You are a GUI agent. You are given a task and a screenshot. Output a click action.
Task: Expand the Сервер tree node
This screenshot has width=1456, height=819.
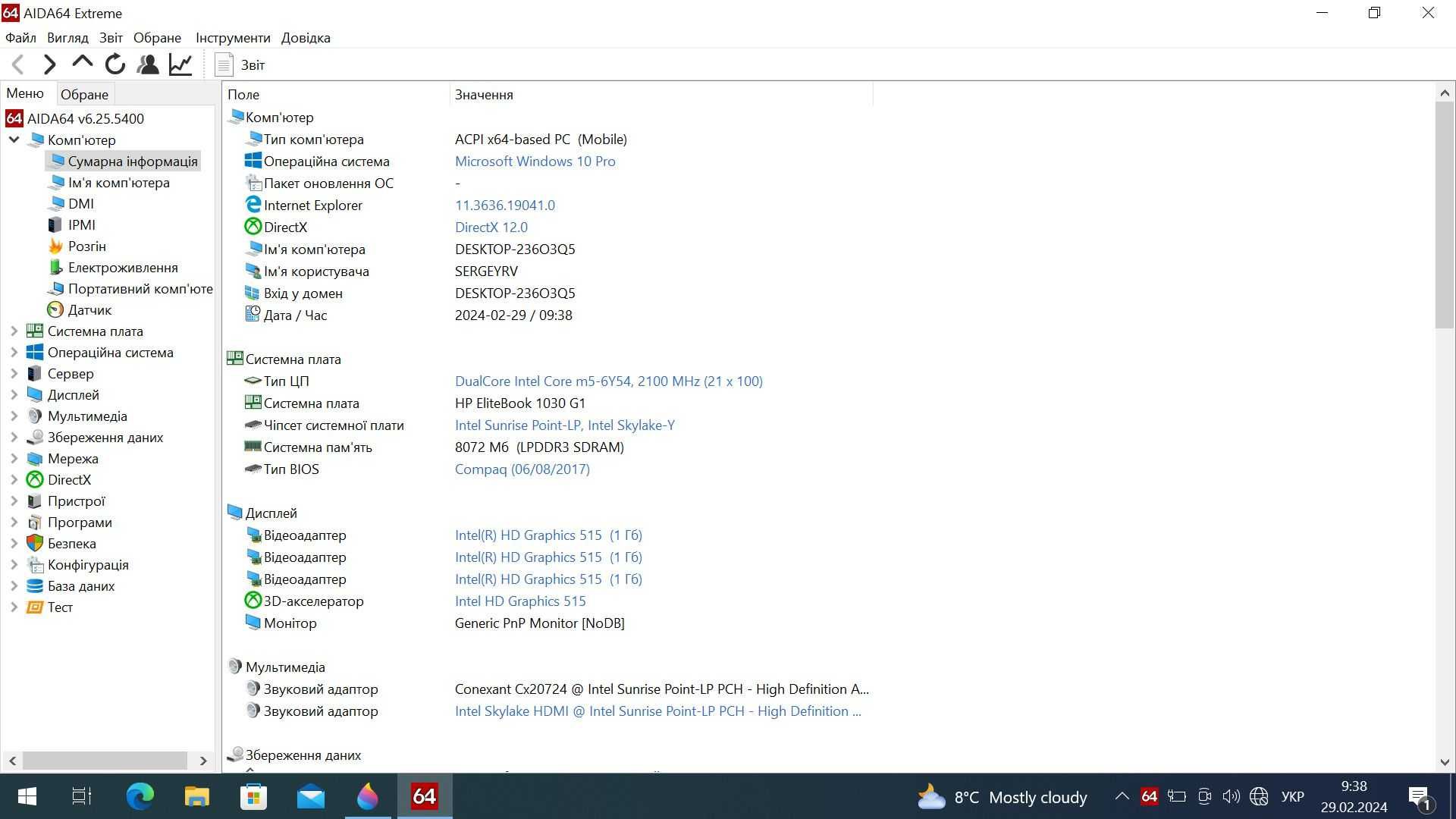[14, 373]
